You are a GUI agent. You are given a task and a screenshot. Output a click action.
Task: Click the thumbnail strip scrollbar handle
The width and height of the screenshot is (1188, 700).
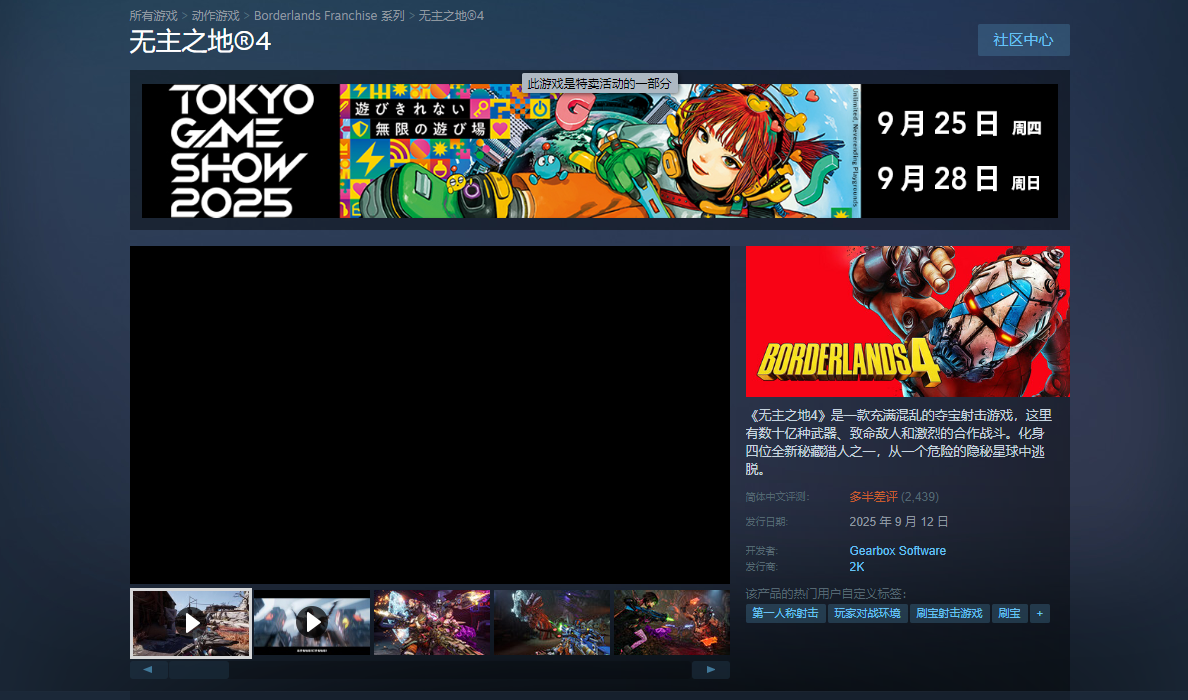pyautogui.click(x=199, y=670)
